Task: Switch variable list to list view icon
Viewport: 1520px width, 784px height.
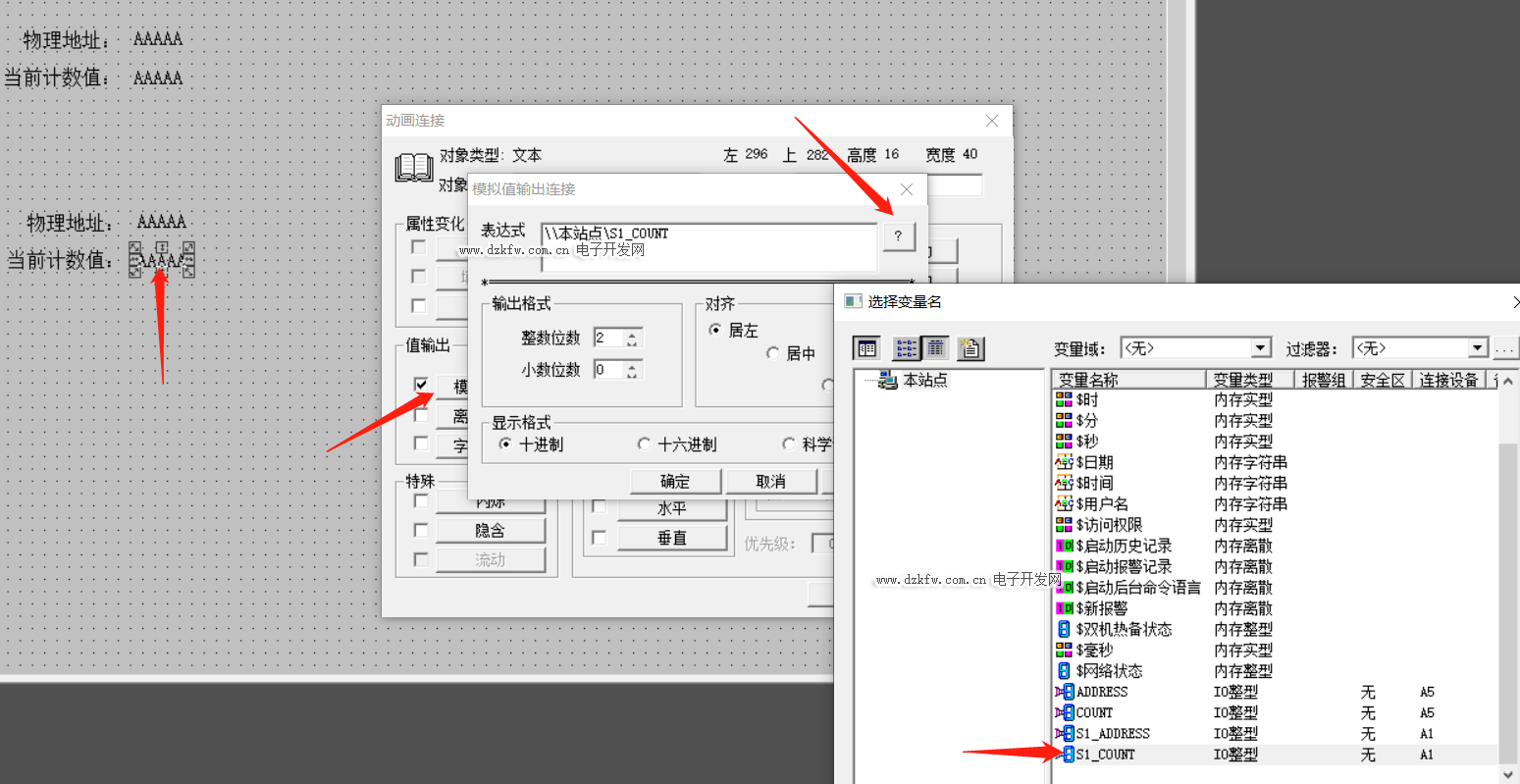Action: (906, 348)
